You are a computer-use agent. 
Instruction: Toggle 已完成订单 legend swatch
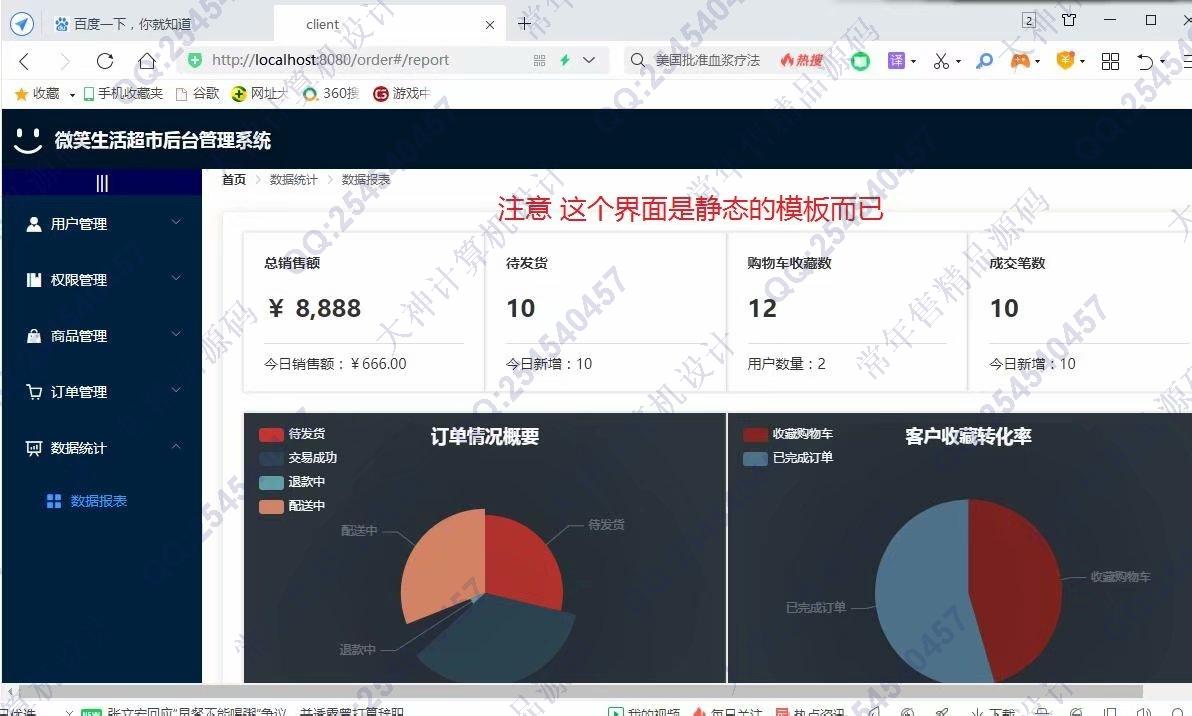coord(756,458)
